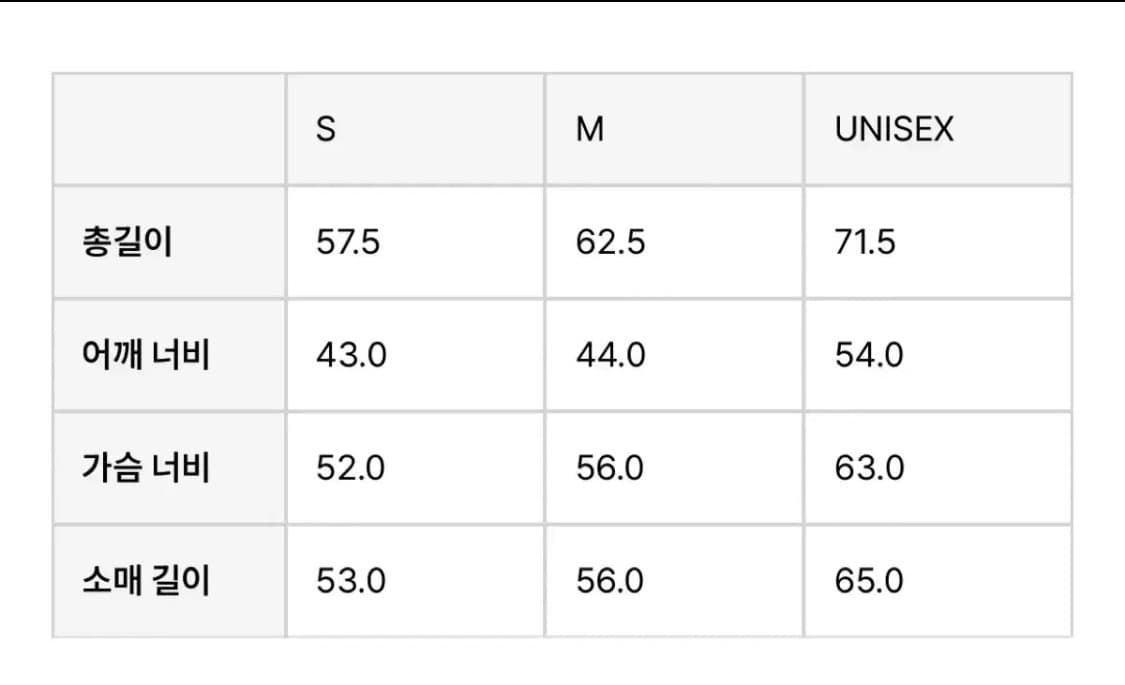Screen dimensions: 1125x685
Task: Click the 가슴 너비 row label
Action: pyautogui.click(x=146, y=468)
